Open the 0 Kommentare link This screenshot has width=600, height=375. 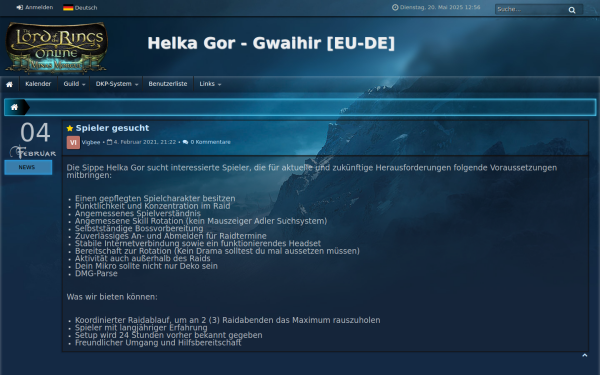tap(210, 142)
